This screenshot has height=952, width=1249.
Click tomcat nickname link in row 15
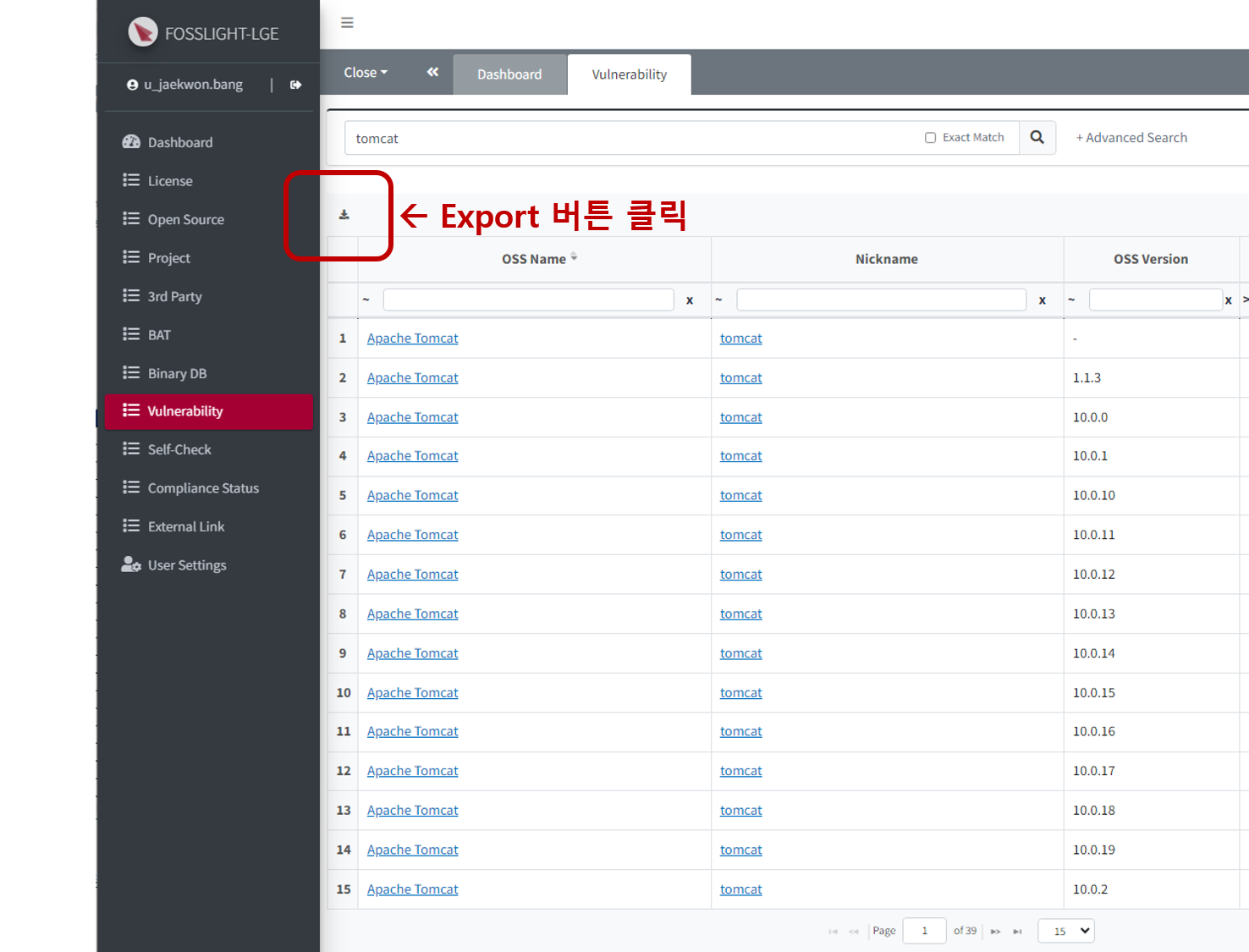[x=740, y=889]
